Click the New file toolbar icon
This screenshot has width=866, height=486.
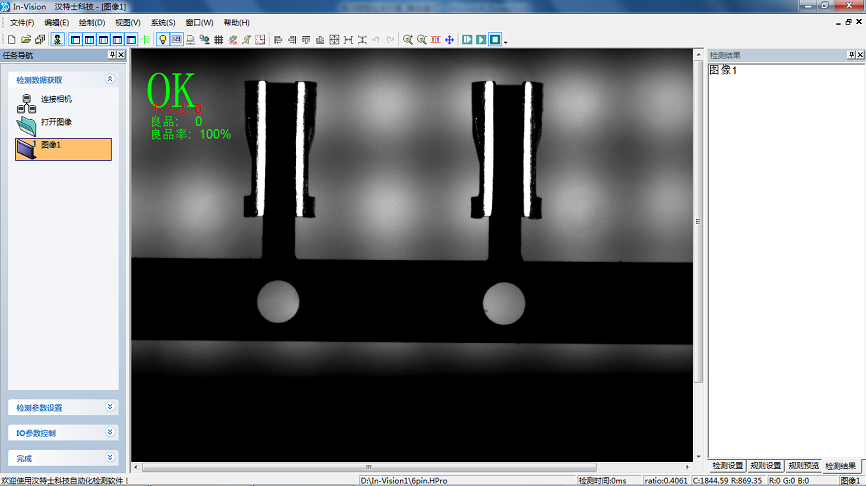(12, 40)
